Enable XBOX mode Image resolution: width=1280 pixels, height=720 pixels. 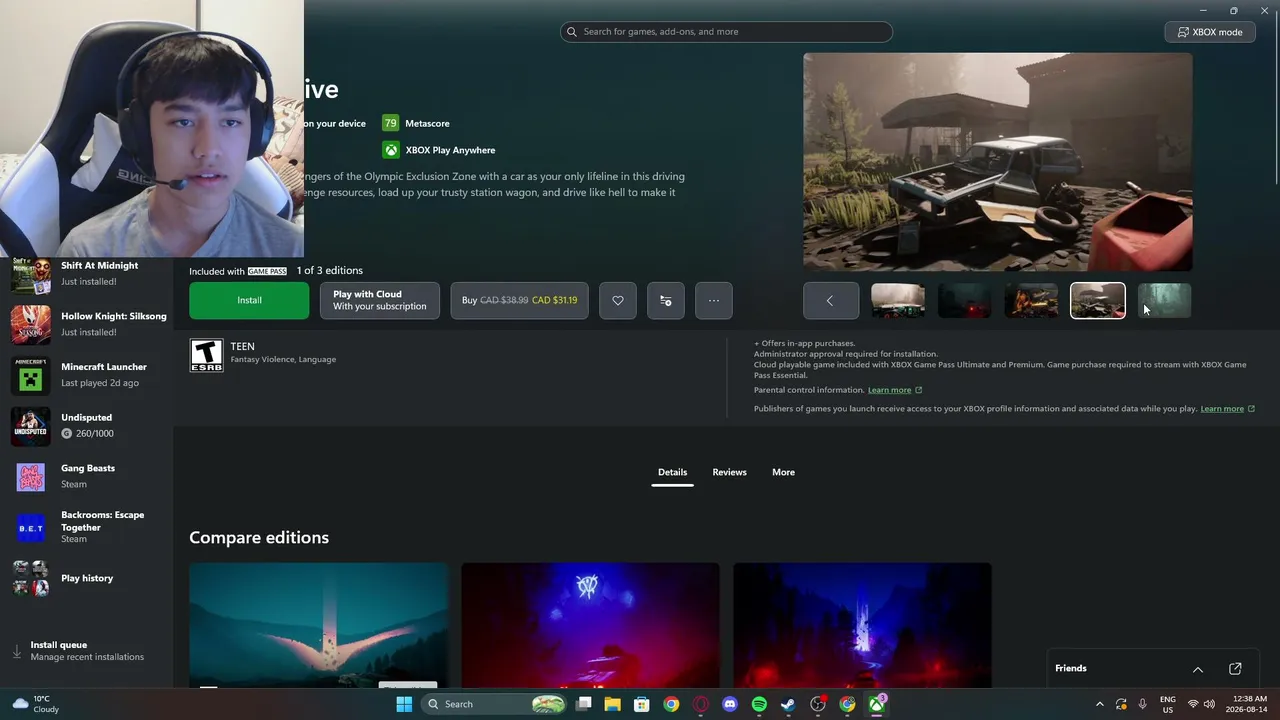point(1210,32)
